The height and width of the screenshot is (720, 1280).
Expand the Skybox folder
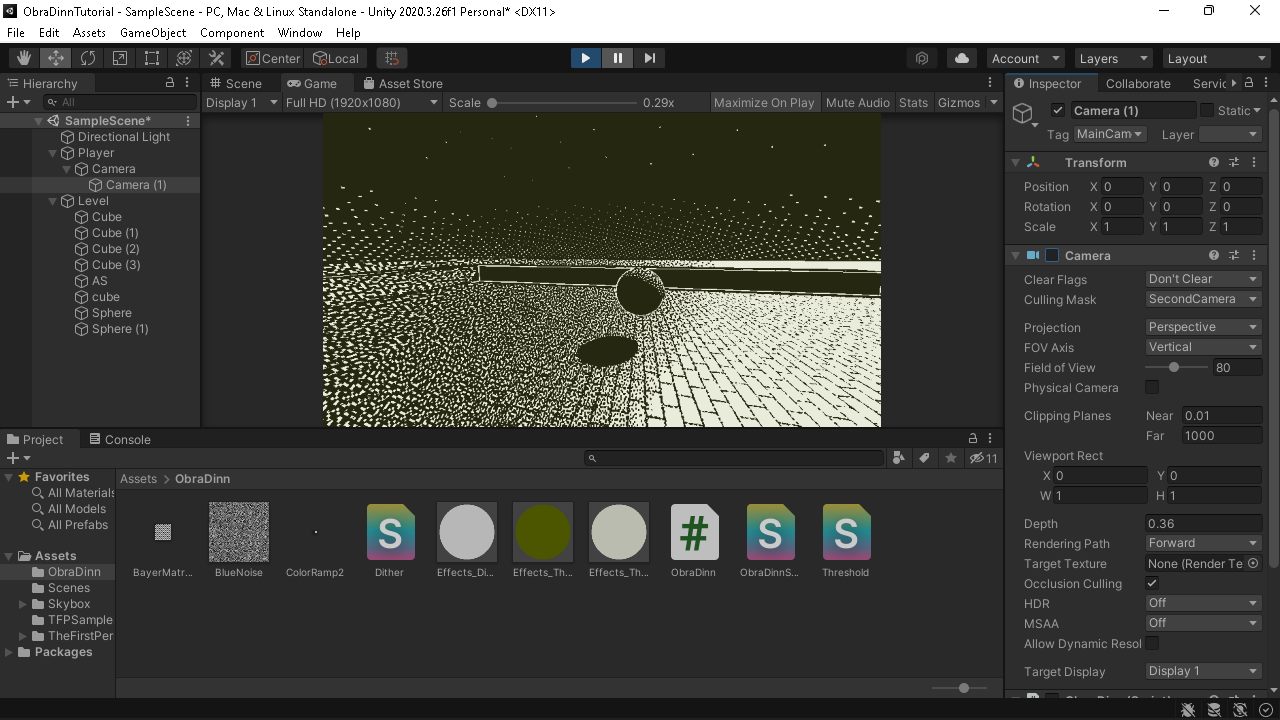pyautogui.click(x=23, y=604)
